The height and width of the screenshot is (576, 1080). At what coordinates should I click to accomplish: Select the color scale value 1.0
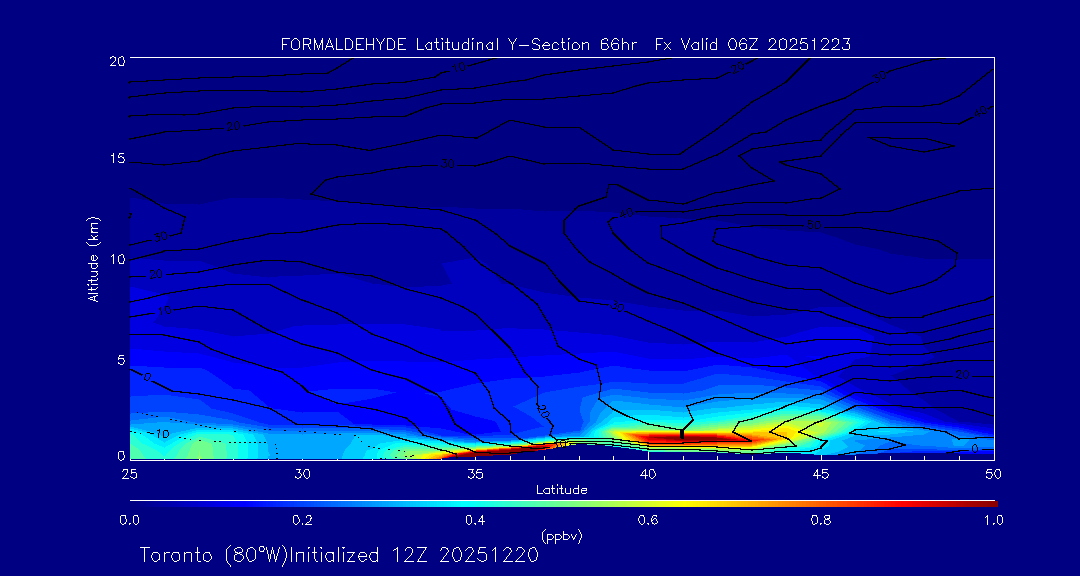point(993,520)
